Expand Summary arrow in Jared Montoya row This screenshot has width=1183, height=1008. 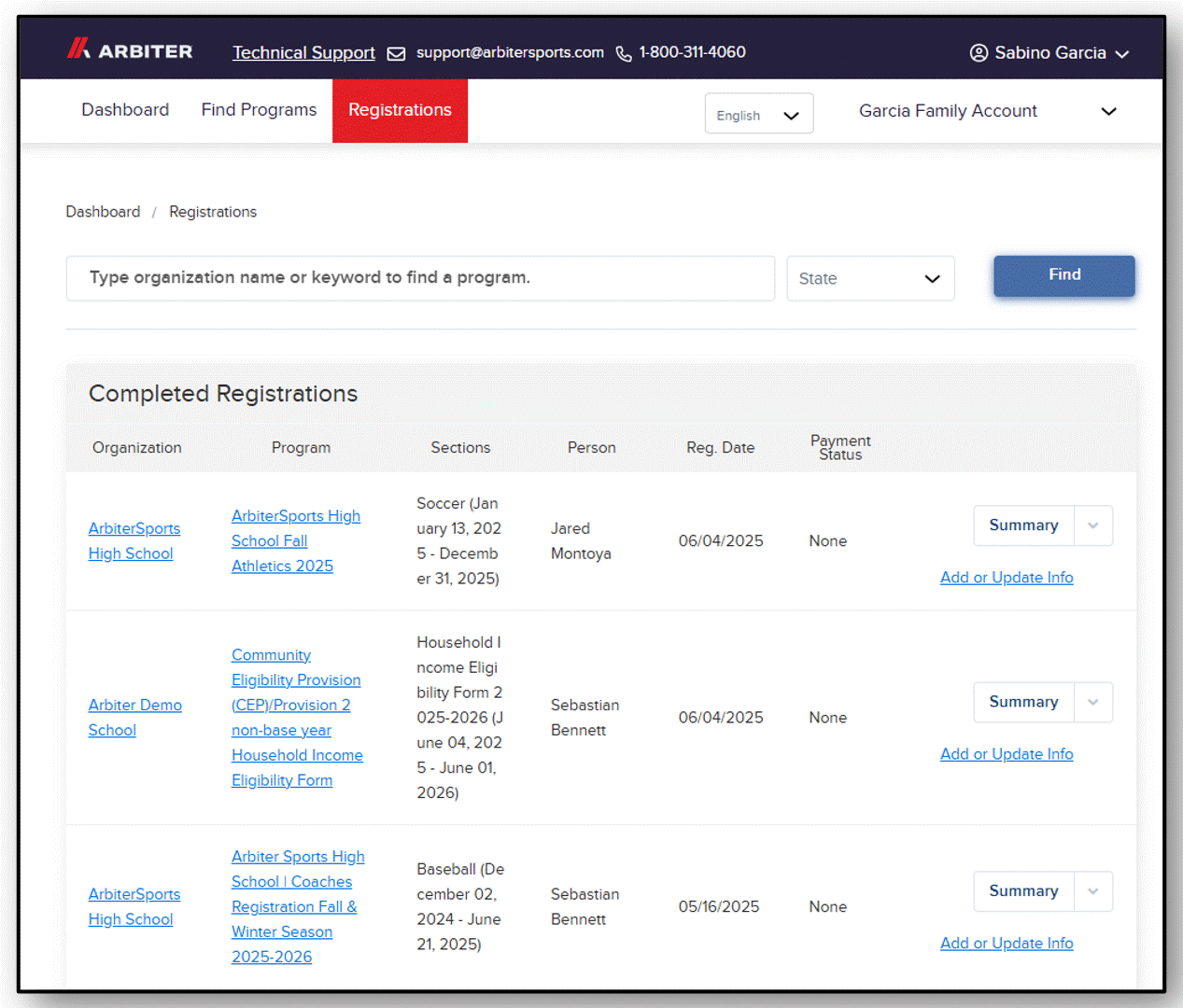[1093, 525]
